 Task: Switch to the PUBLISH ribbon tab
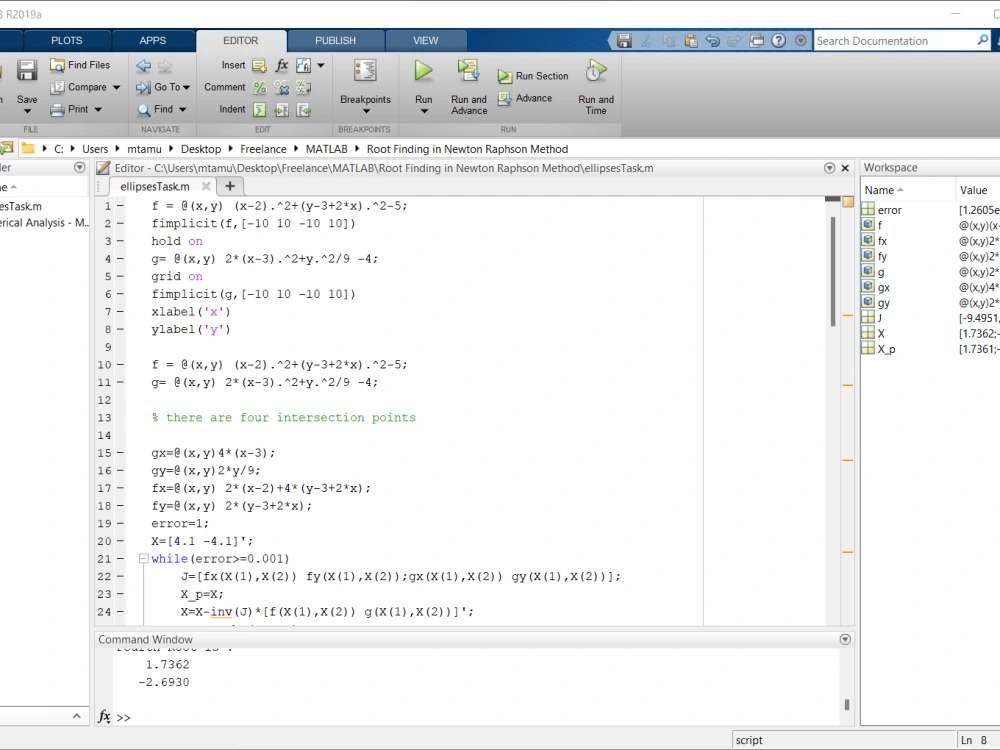[335, 40]
